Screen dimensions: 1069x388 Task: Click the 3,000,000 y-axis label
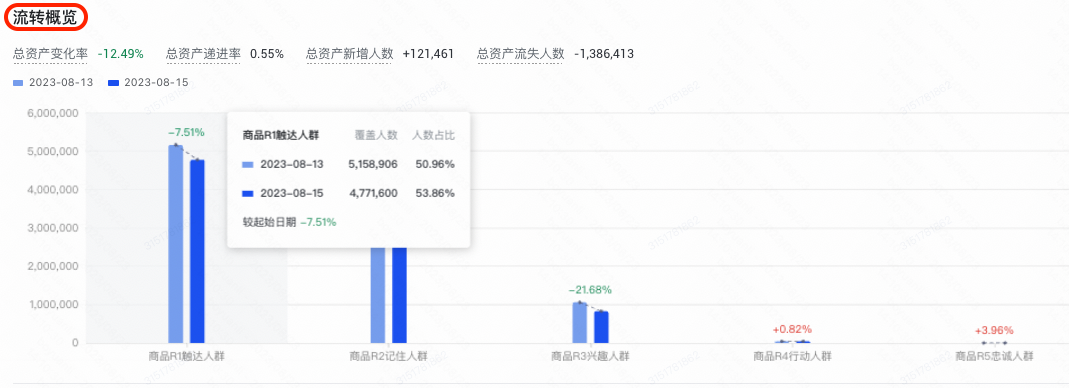(x=52, y=228)
